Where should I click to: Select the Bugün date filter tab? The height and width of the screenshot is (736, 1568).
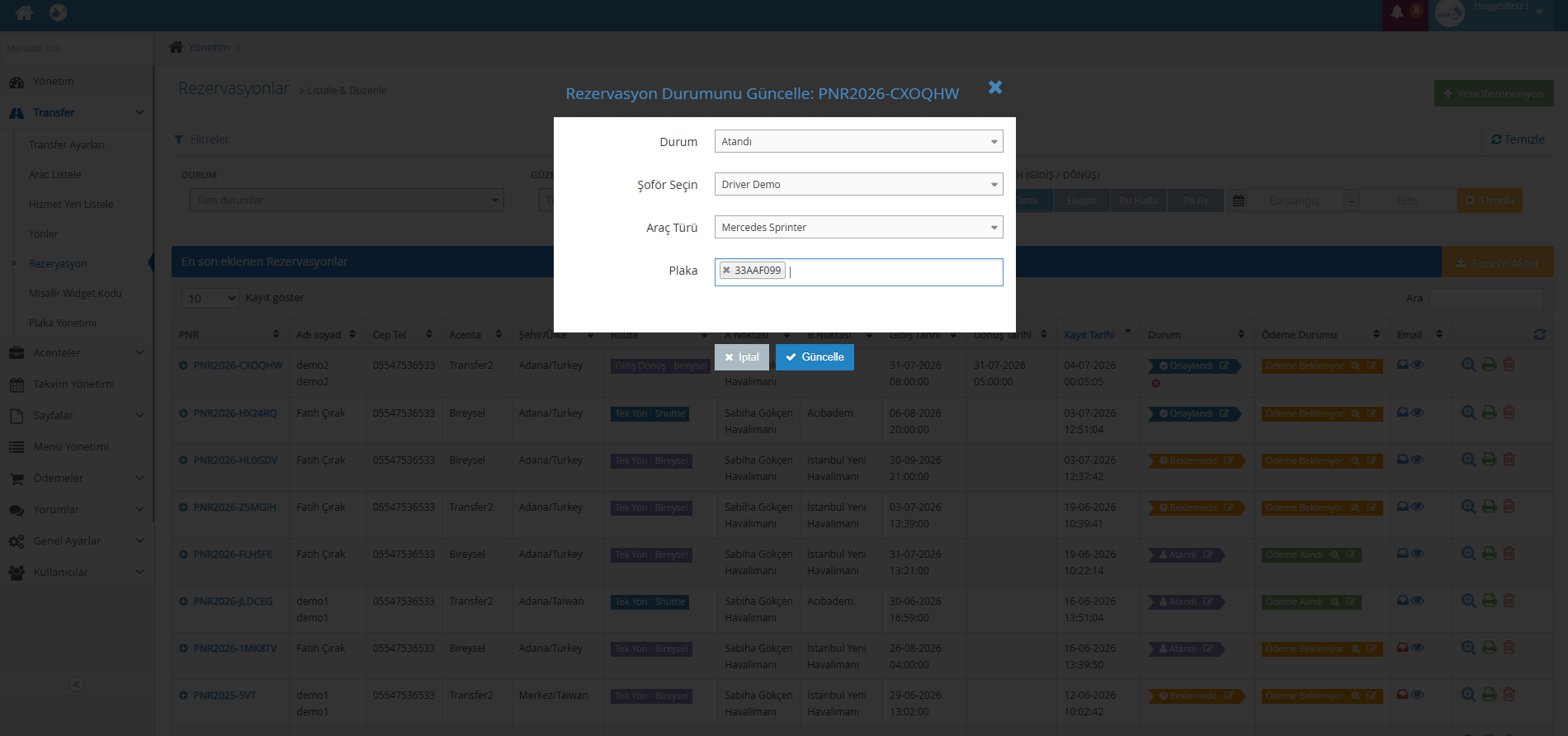1081,201
